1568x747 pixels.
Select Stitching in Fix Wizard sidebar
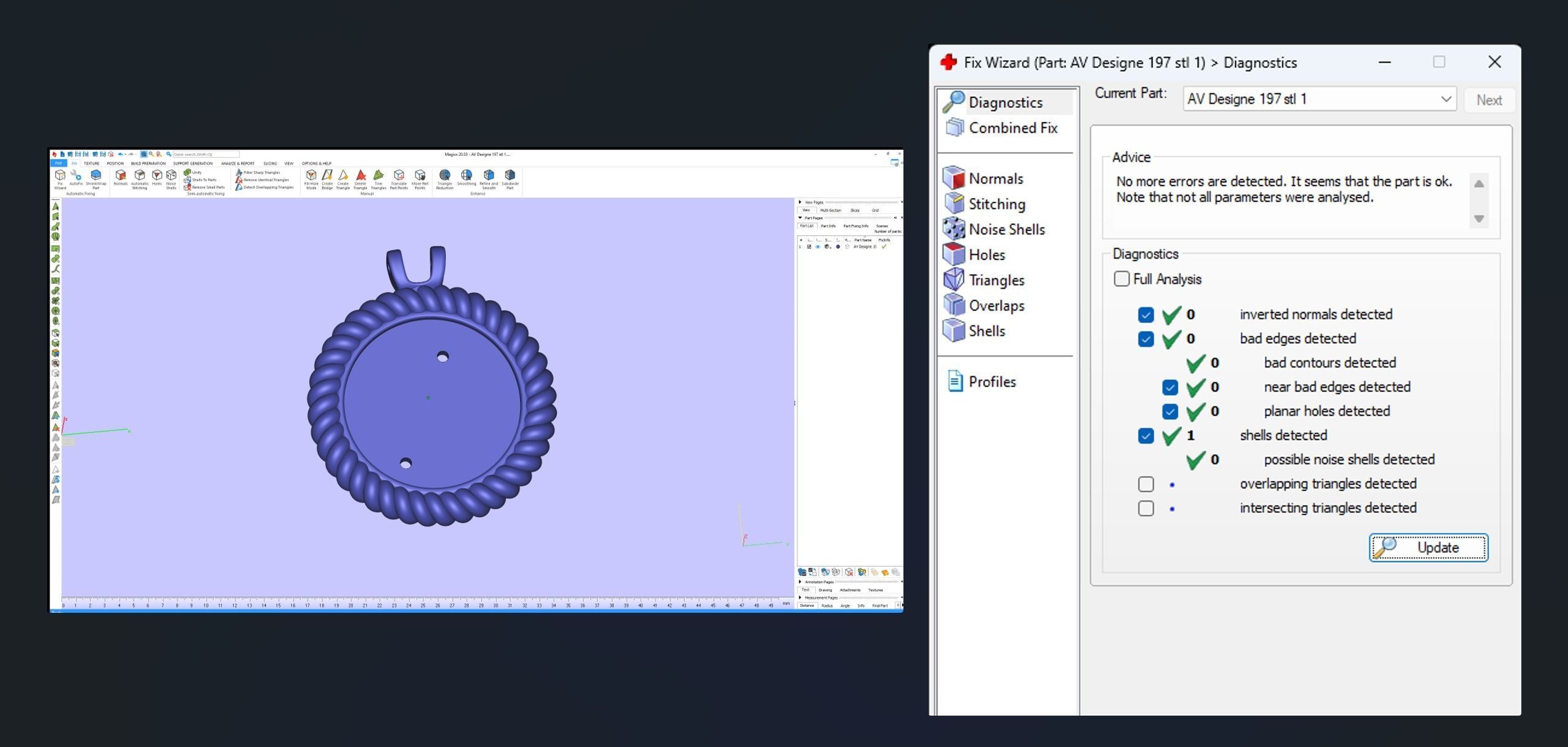coord(996,204)
